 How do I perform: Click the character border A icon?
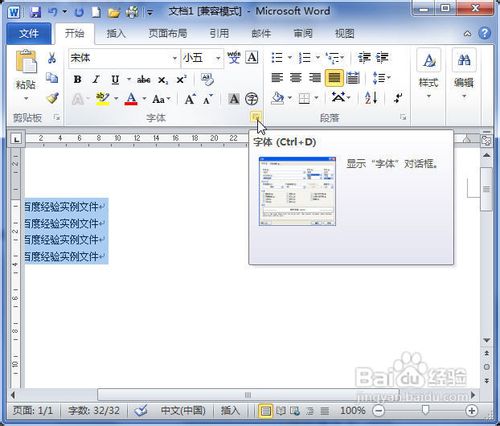click(252, 57)
